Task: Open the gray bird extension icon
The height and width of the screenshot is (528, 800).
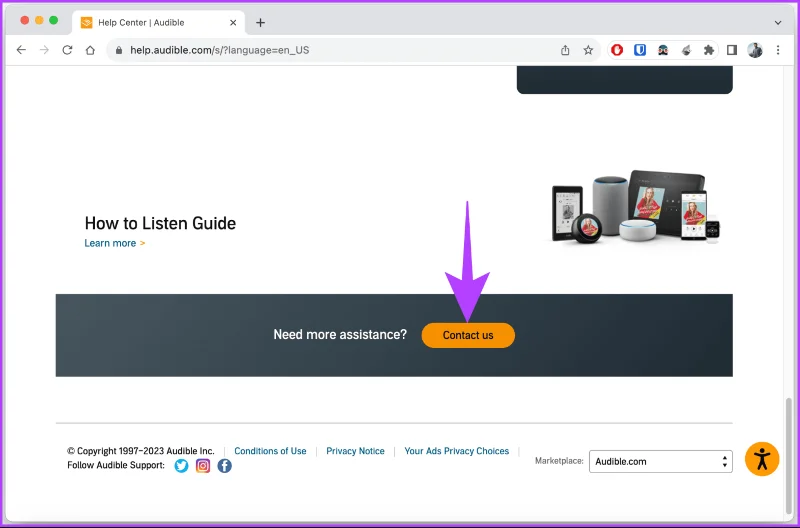Action: tap(686, 50)
